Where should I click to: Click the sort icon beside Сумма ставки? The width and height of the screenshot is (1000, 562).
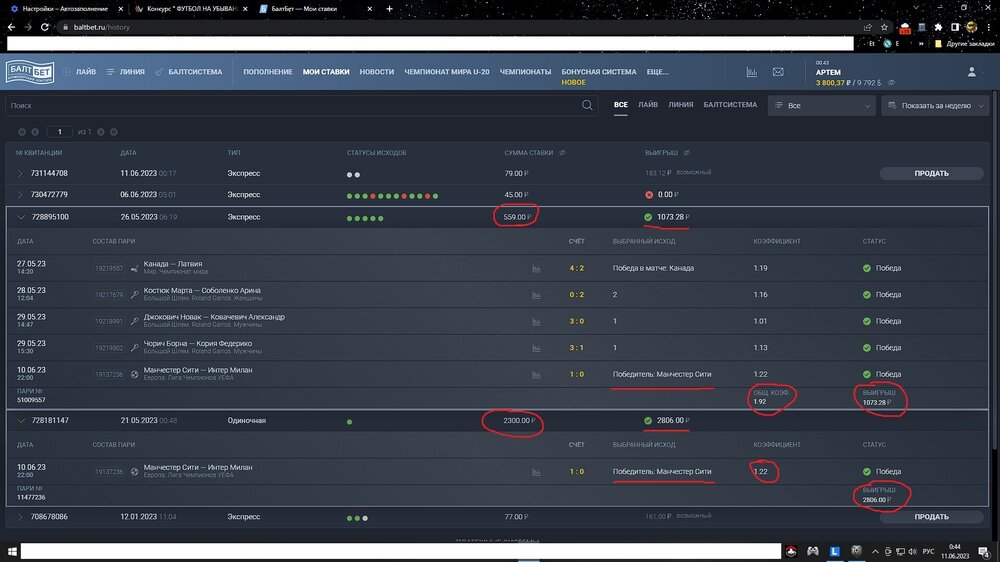pyautogui.click(x=562, y=153)
